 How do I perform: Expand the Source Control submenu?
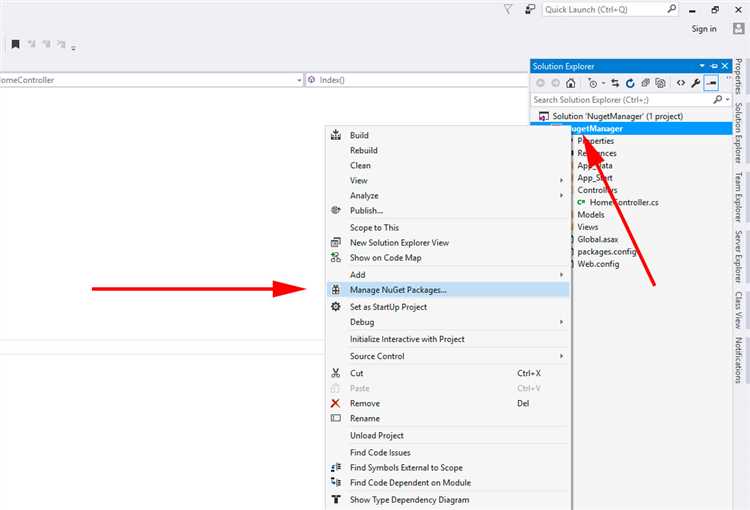coord(447,356)
